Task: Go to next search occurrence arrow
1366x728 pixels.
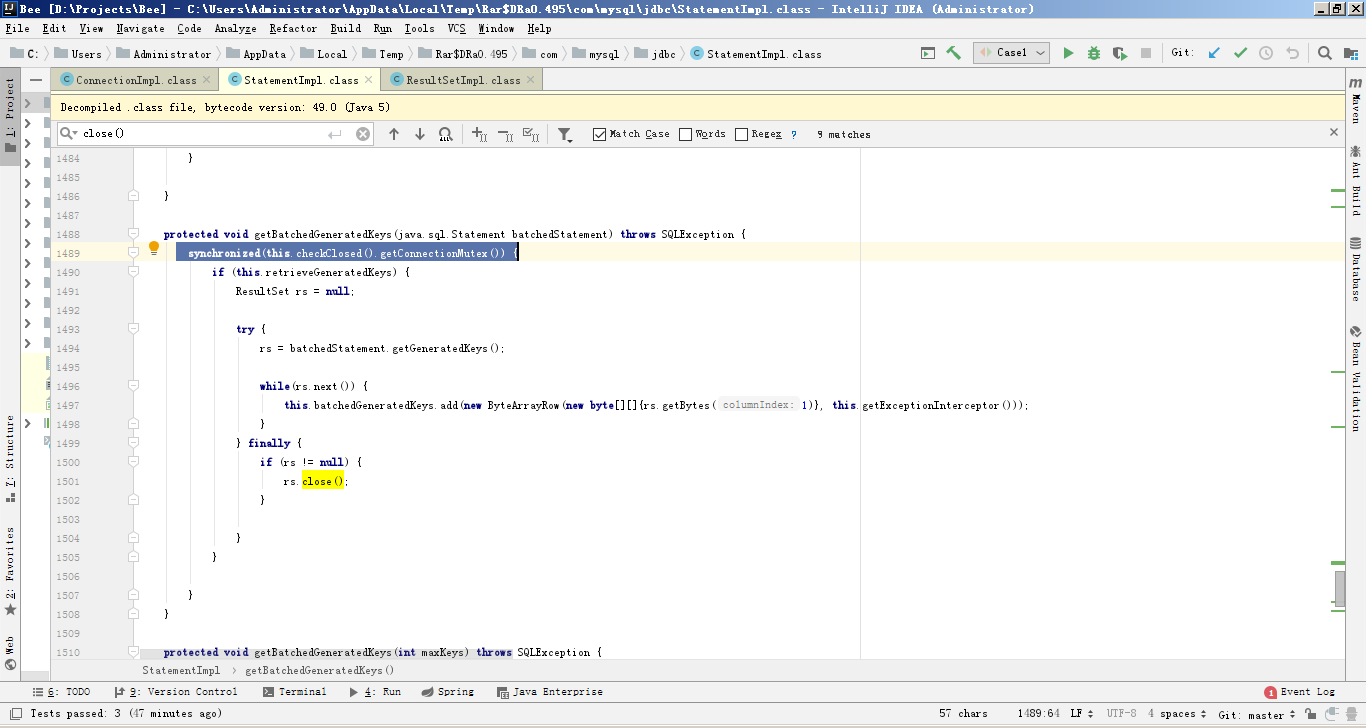Action: coord(420,134)
